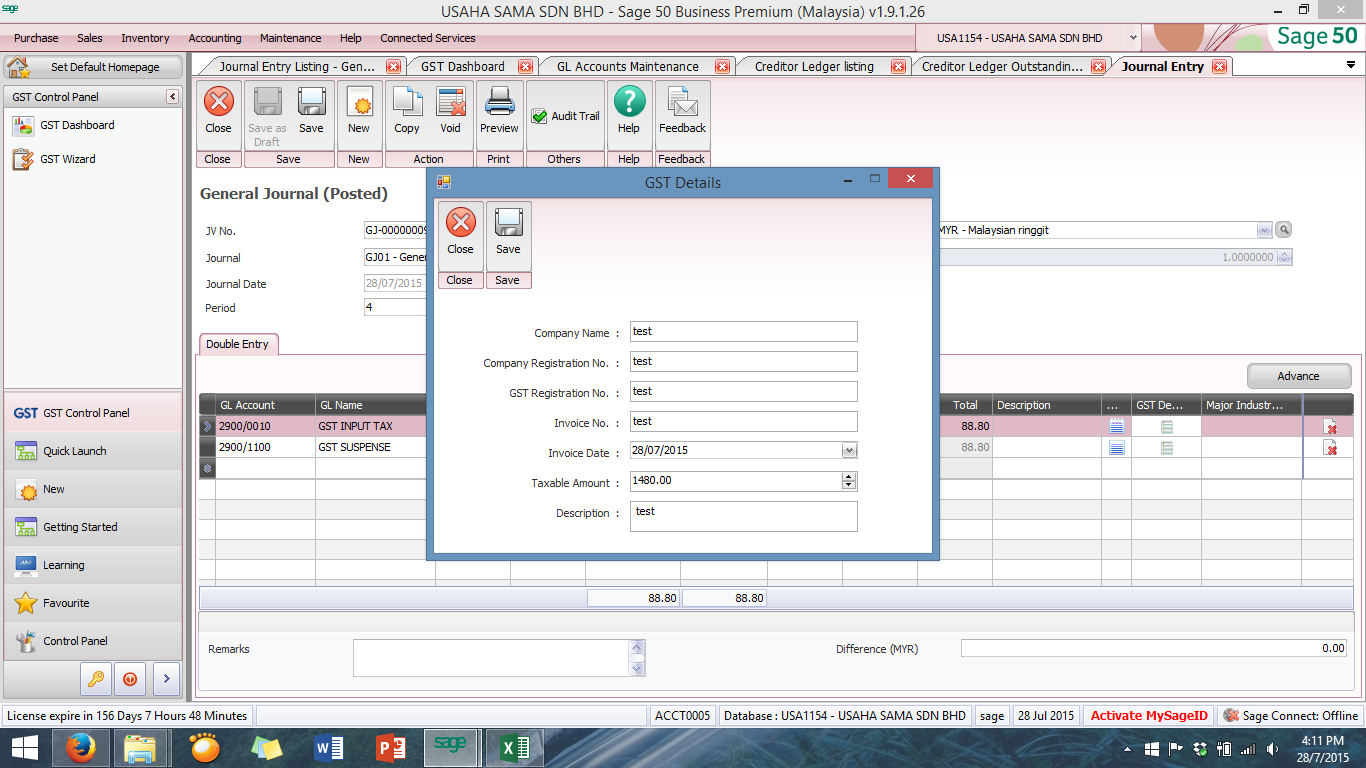Viewport: 1366px width, 768px height.
Task: Click Taxable Amount spinner arrows
Action: (x=849, y=481)
